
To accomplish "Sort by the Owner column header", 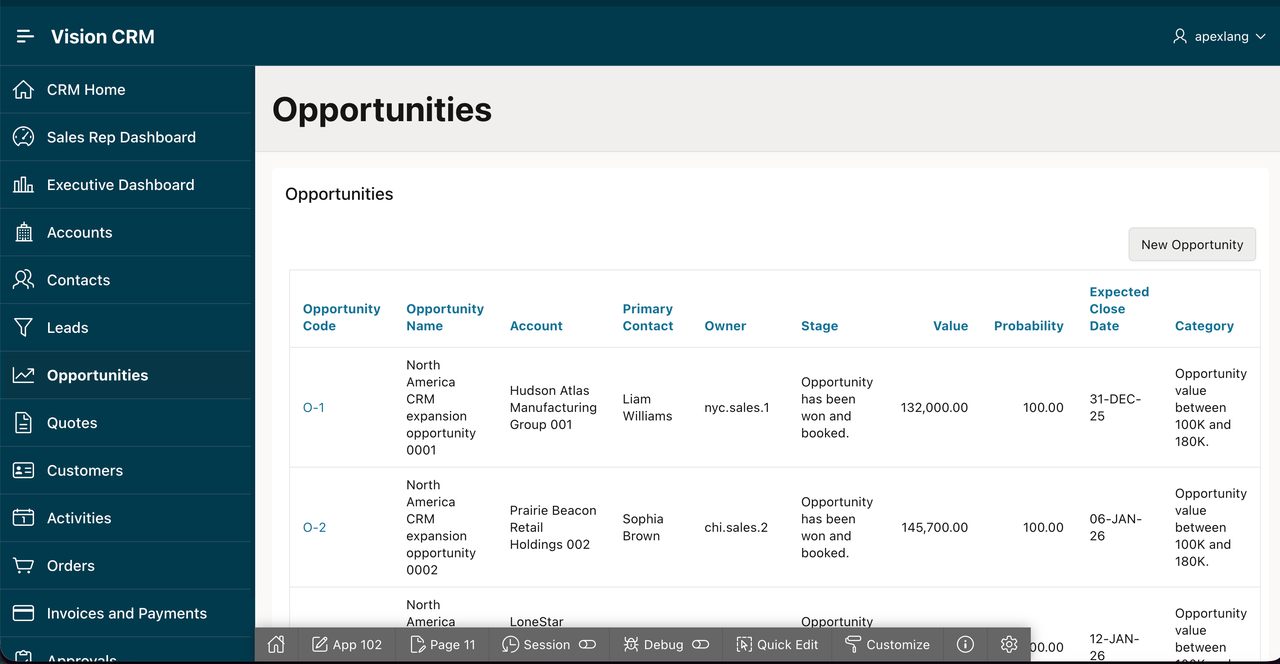I will click(725, 326).
